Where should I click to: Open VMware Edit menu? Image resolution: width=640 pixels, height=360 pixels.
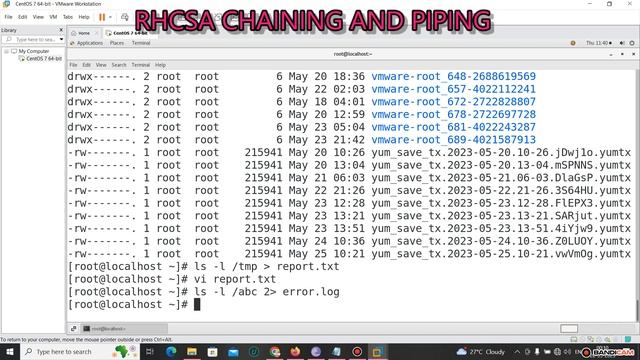(x=22, y=17)
